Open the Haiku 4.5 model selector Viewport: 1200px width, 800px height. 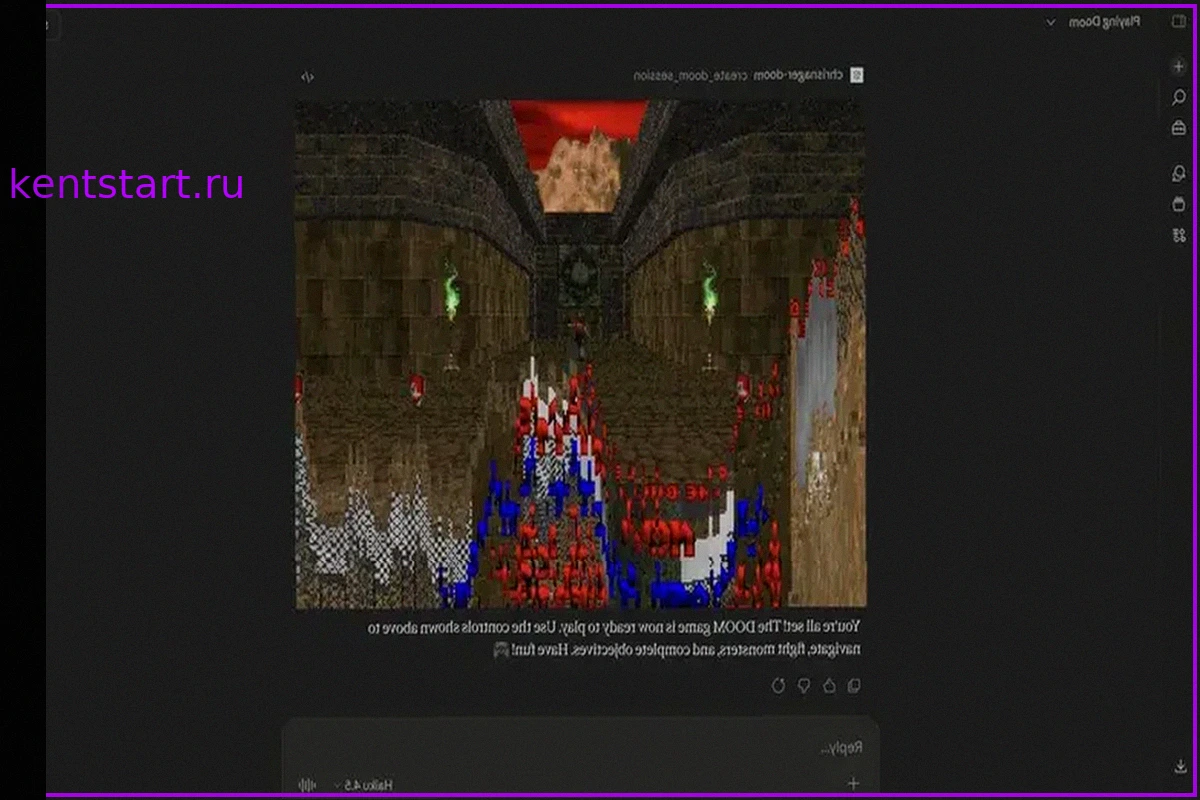[362, 785]
